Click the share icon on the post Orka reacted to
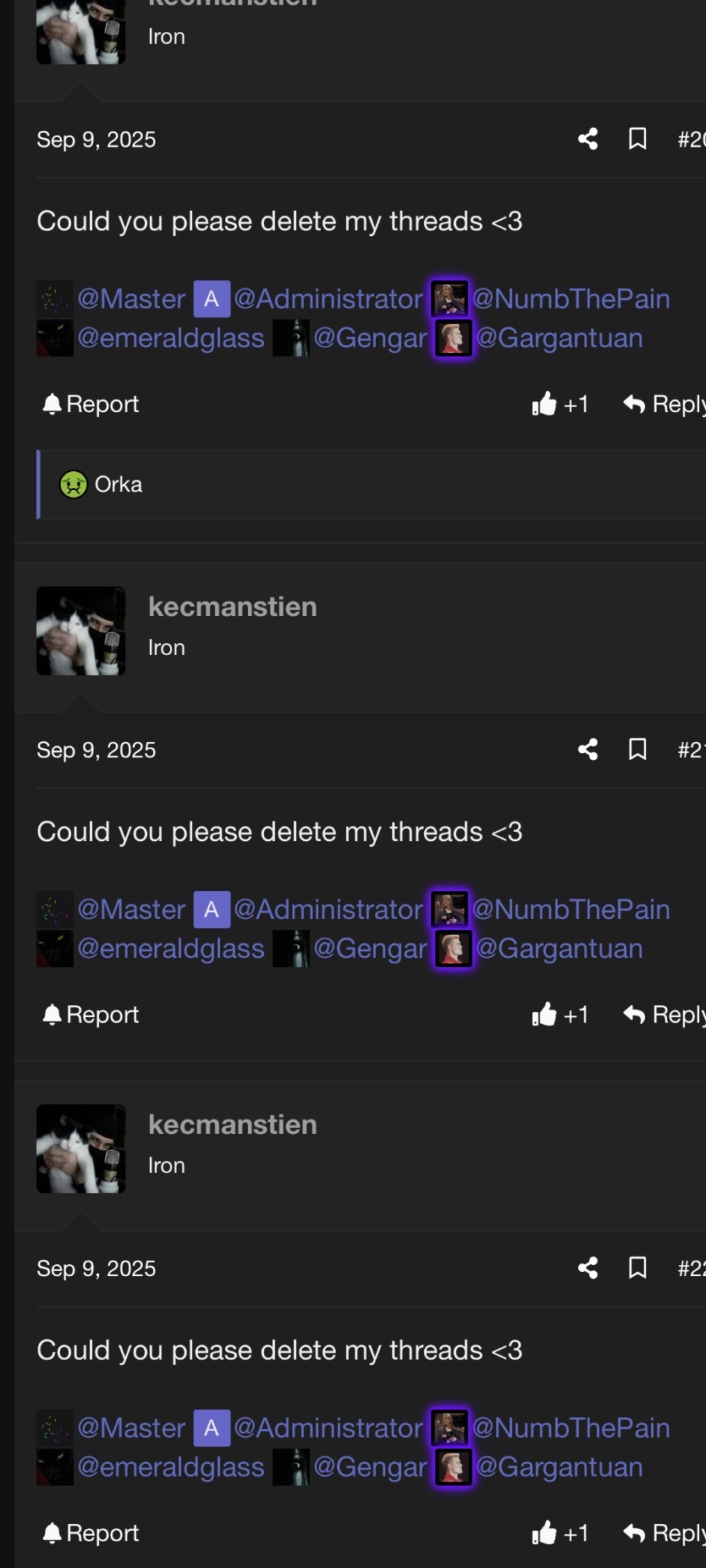Screen dimensions: 706x1568 coord(587,139)
